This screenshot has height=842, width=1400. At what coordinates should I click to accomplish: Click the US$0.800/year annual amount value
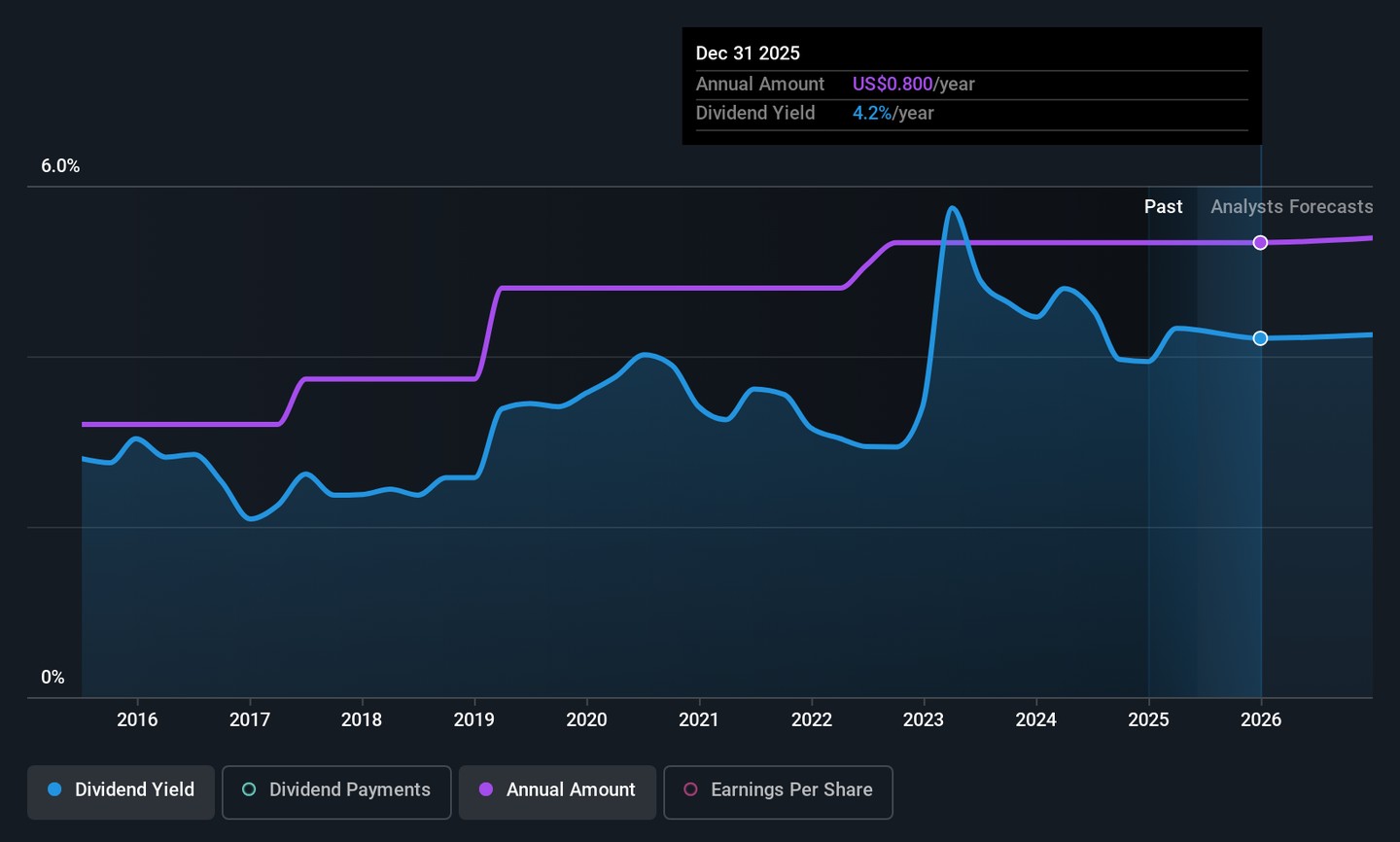click(913, 84)
